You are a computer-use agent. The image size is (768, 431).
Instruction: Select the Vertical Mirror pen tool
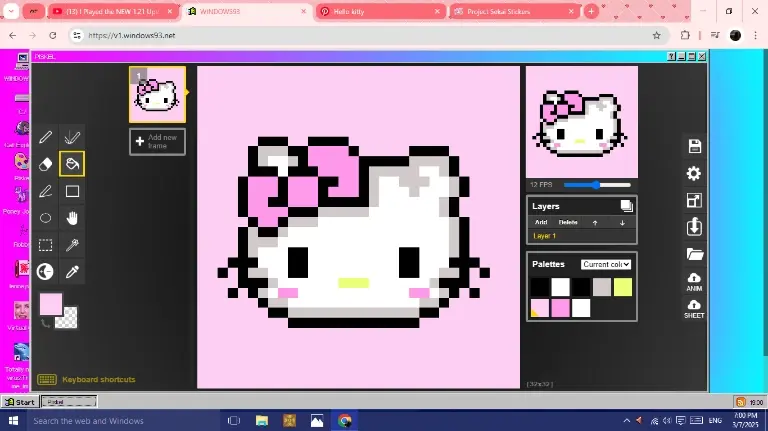pos(72,137)
